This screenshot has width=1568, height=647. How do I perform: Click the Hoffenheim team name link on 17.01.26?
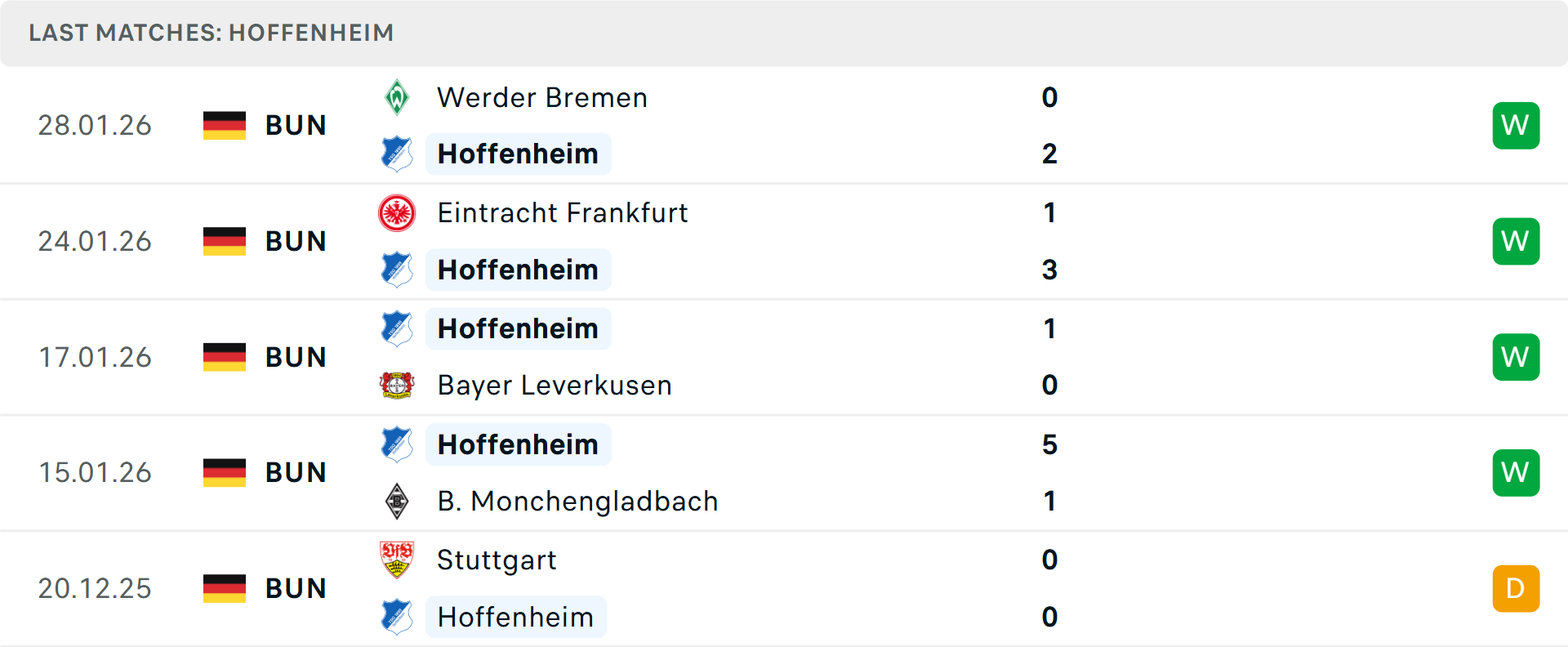(x=518, y=328)
